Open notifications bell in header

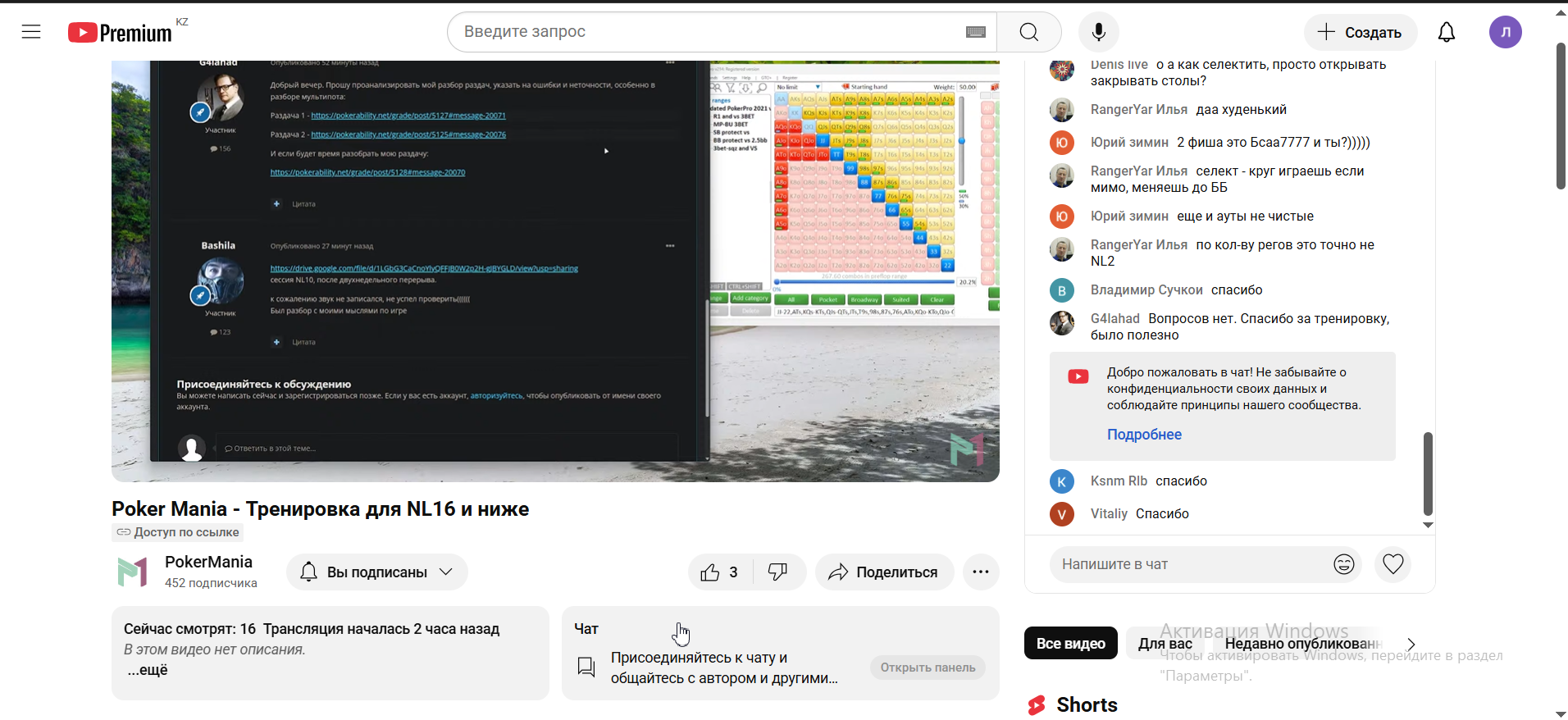point(1447,32)
